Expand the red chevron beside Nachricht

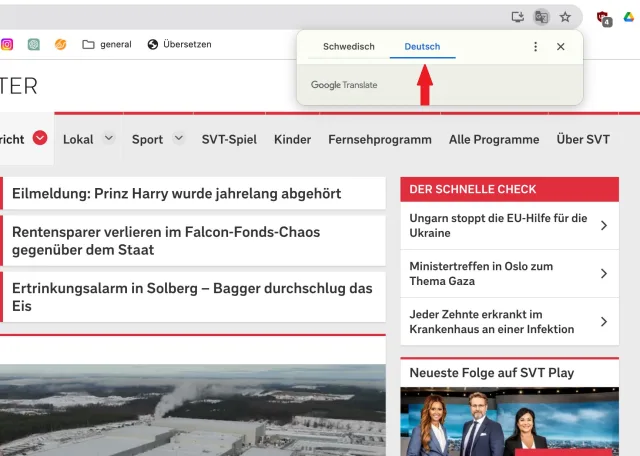click(x=40, y=138)
